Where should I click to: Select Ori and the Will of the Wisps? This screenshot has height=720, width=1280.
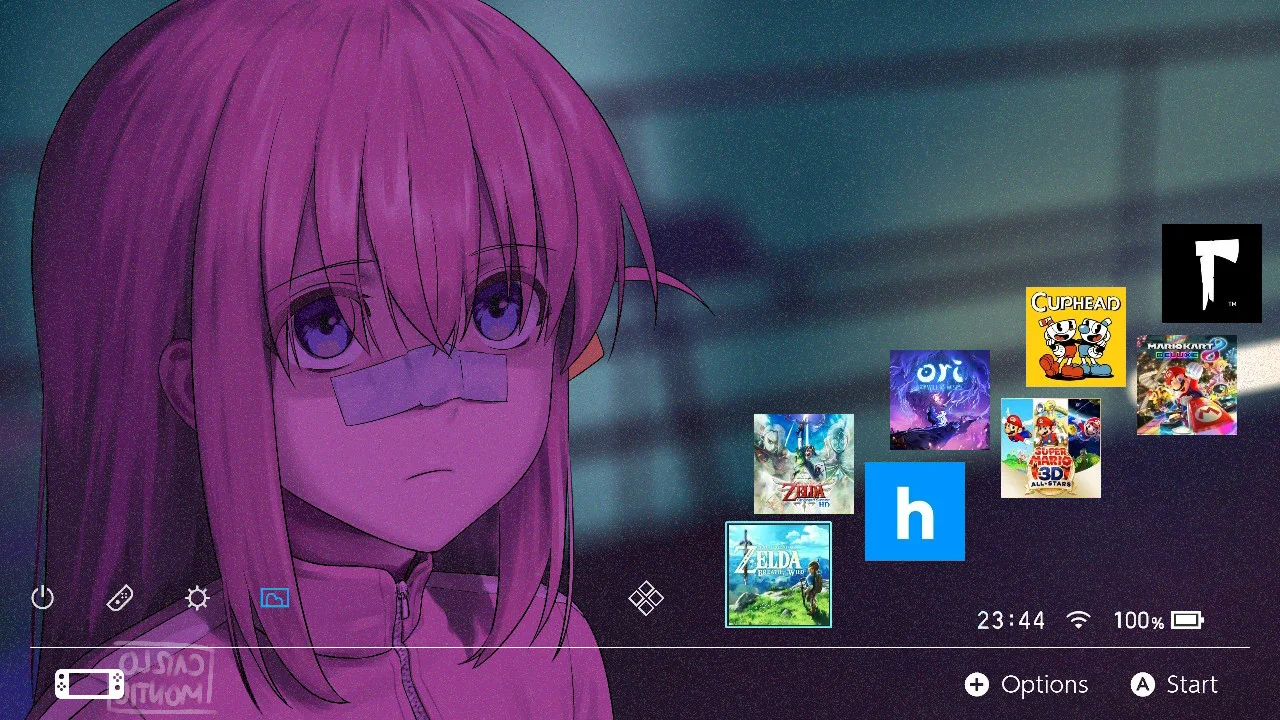coord(940,400)
